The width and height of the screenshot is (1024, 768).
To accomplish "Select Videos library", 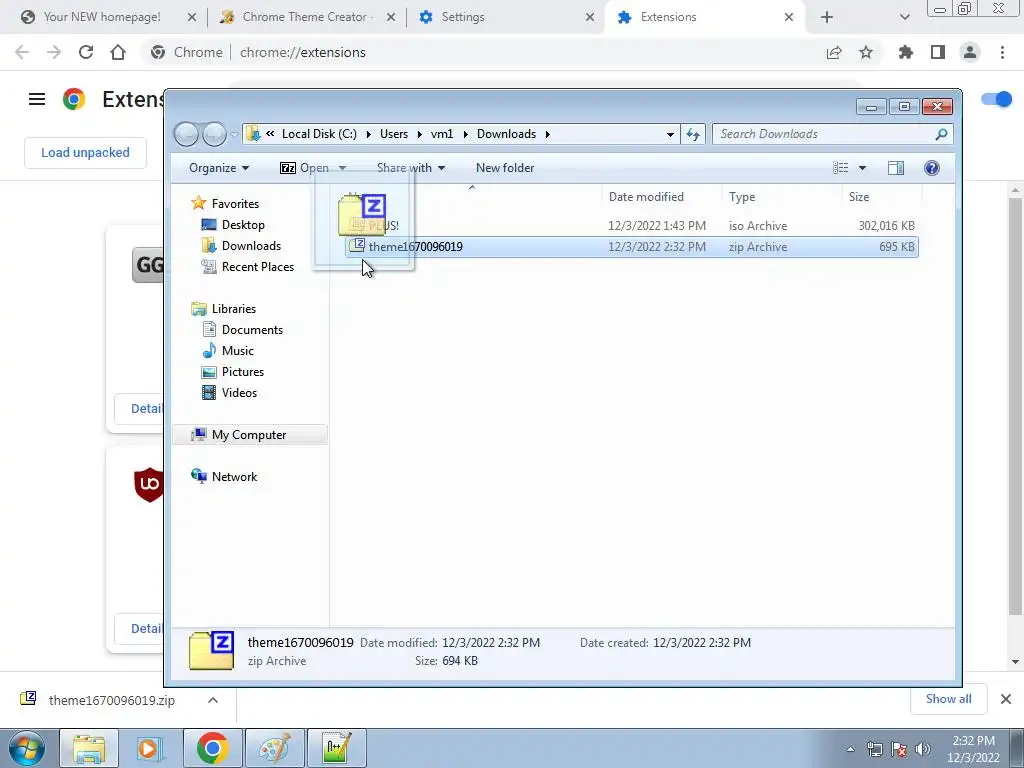I will pos(239,392).
